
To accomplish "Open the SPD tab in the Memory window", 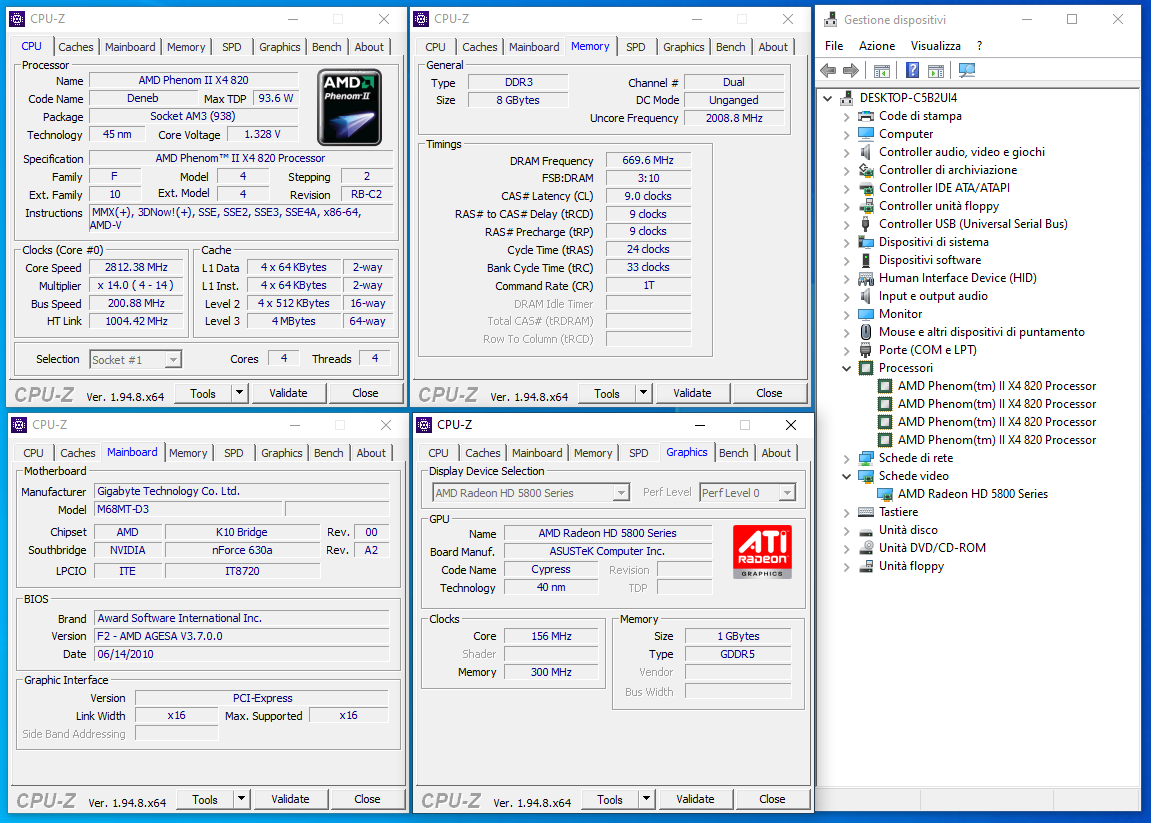I will tap(636, 47).
